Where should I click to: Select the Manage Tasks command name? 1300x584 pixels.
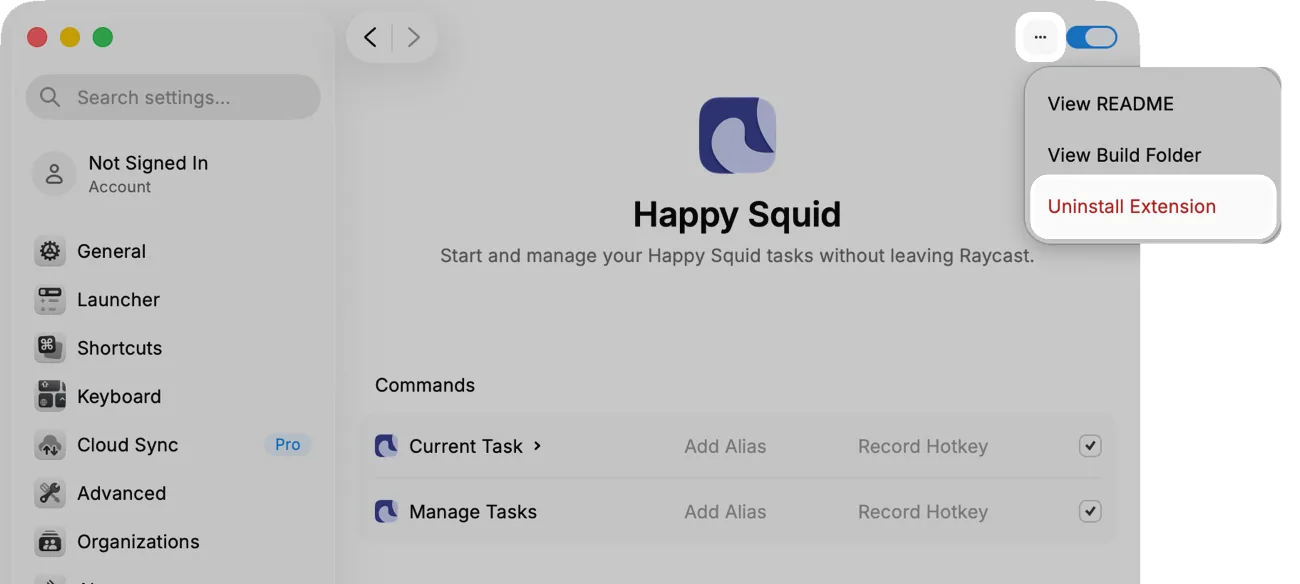click(x=473, y=512)
